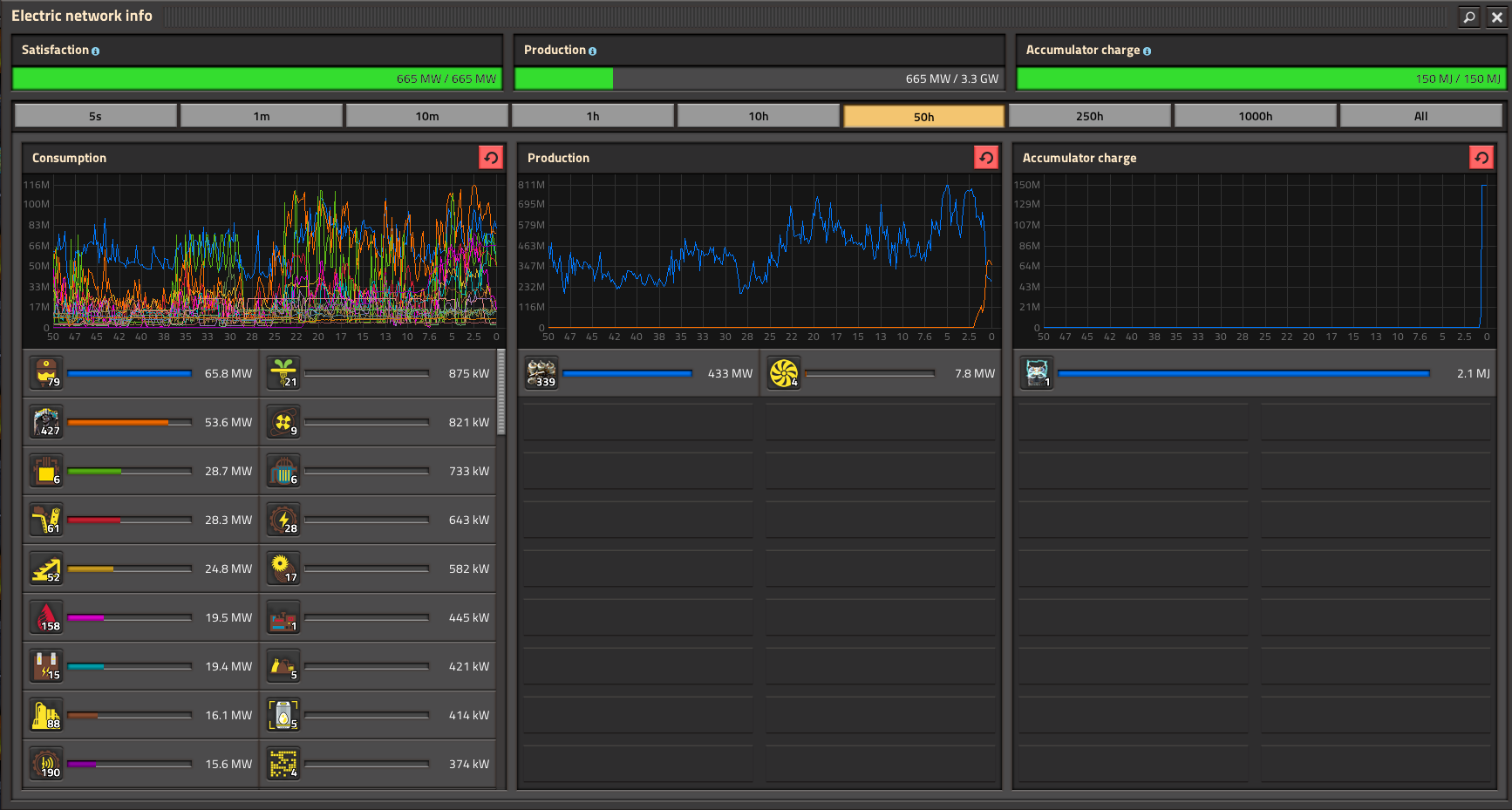1512x810 pixels.
Task: Click the accumulator icon showing 2.1 MJ
Action: [1037, 373]
